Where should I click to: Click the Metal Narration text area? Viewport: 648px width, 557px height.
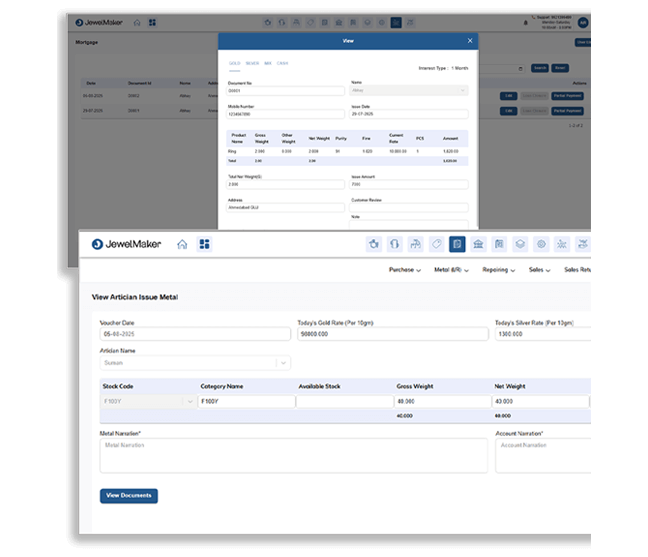[x=294, y=455]
